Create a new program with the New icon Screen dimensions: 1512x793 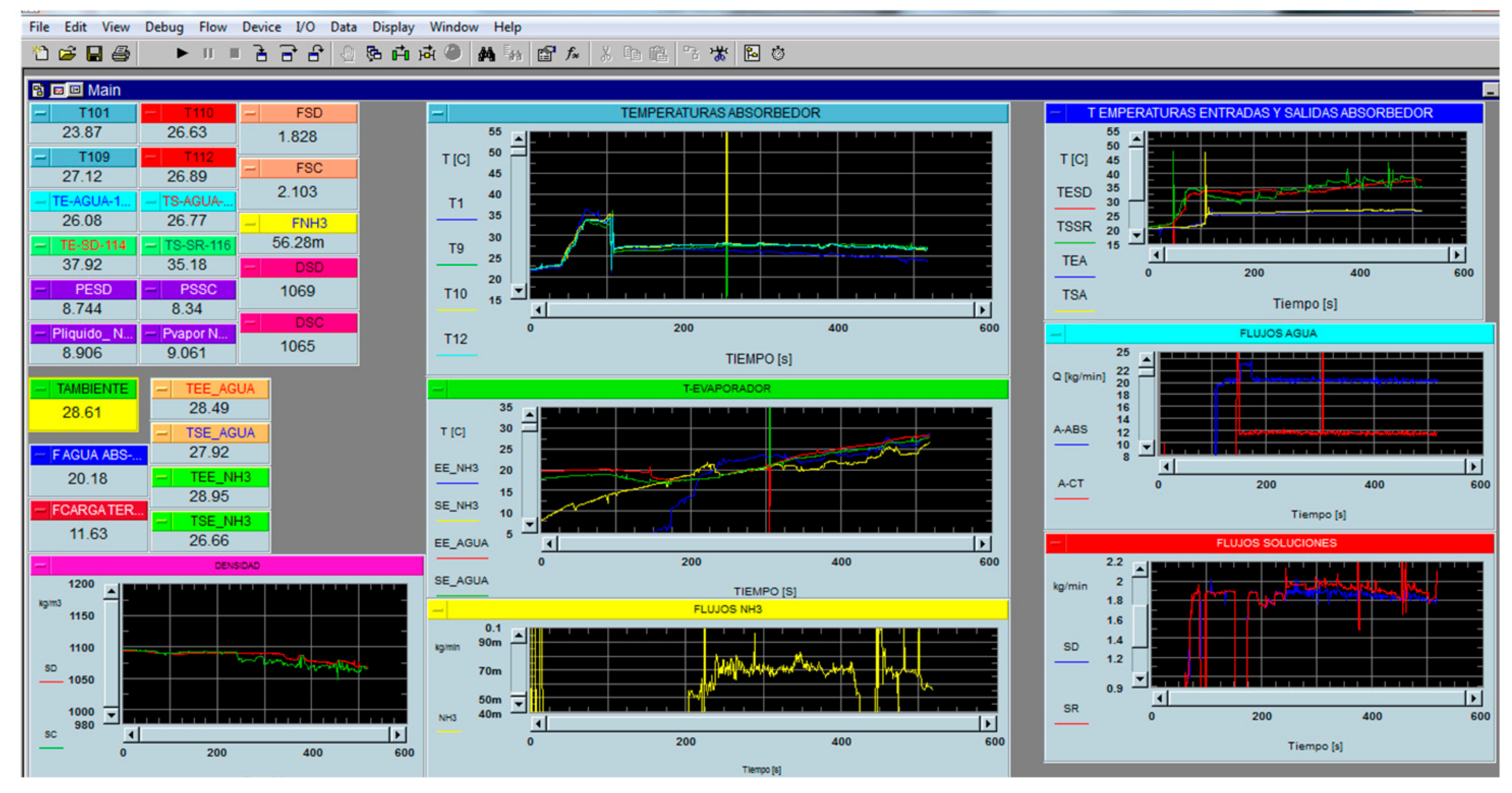[41, 54]
